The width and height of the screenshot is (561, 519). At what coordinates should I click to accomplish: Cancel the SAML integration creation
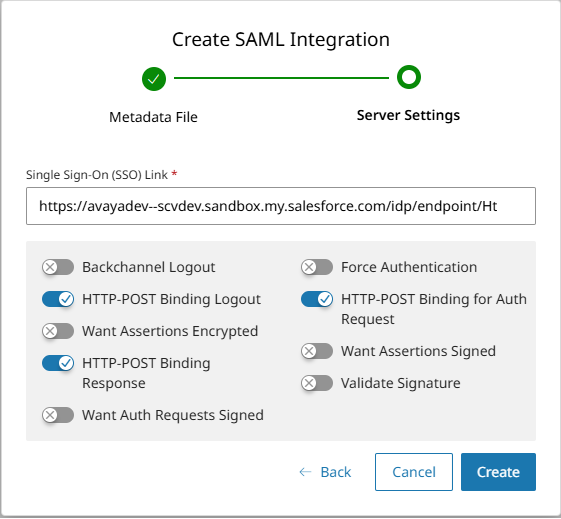pyautogui.click(x=414, y=472)
